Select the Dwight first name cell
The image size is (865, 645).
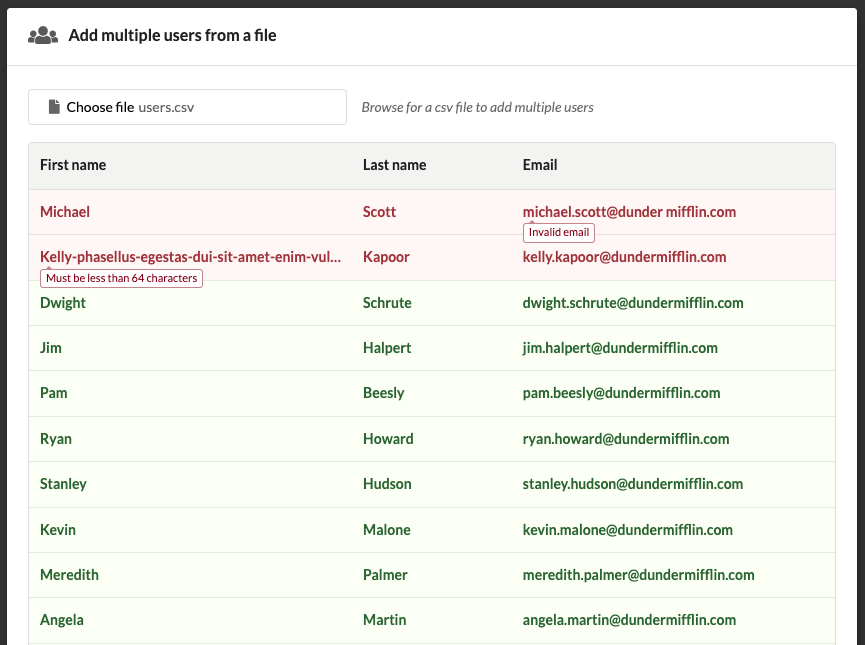click(63, 303)
